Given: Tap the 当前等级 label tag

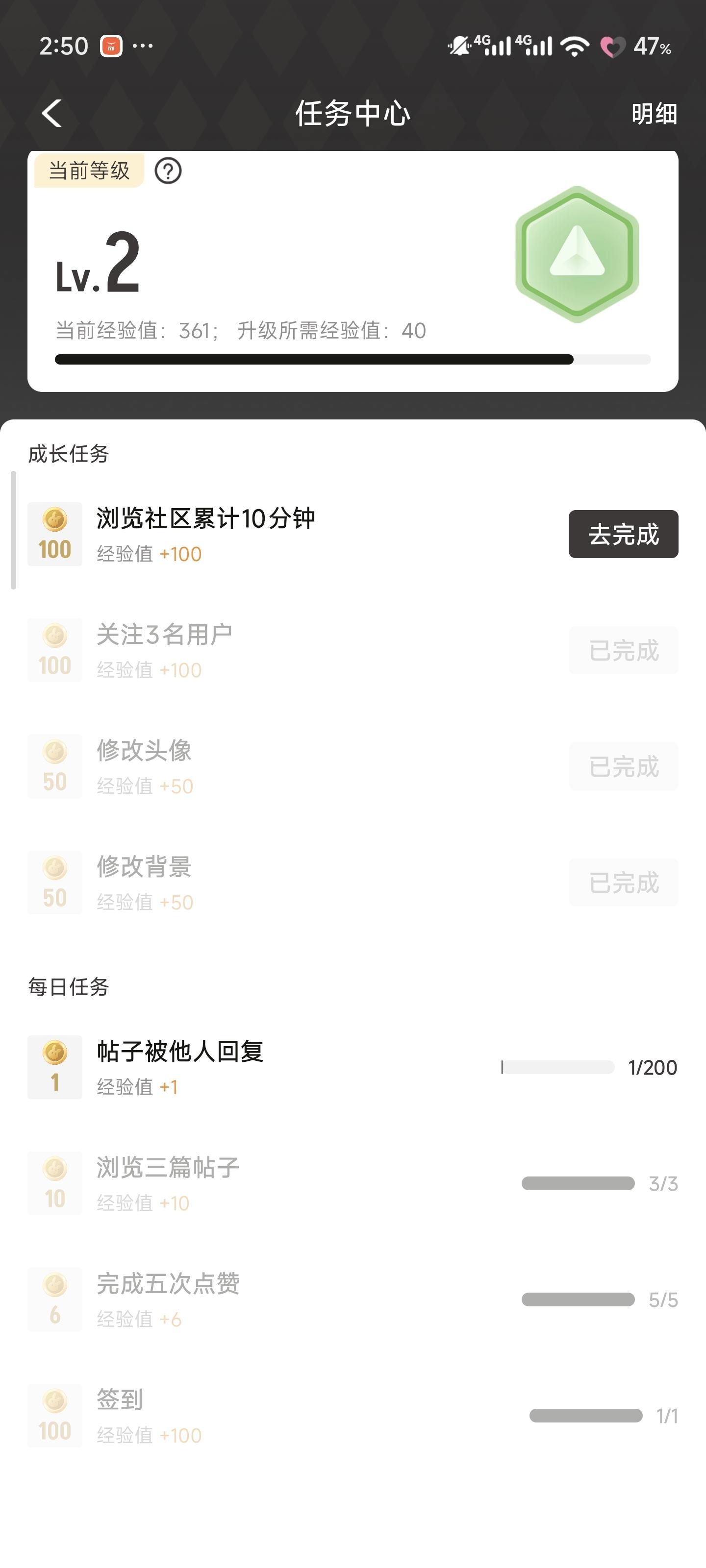Looking at the screenshot, I should click(89, 171).
